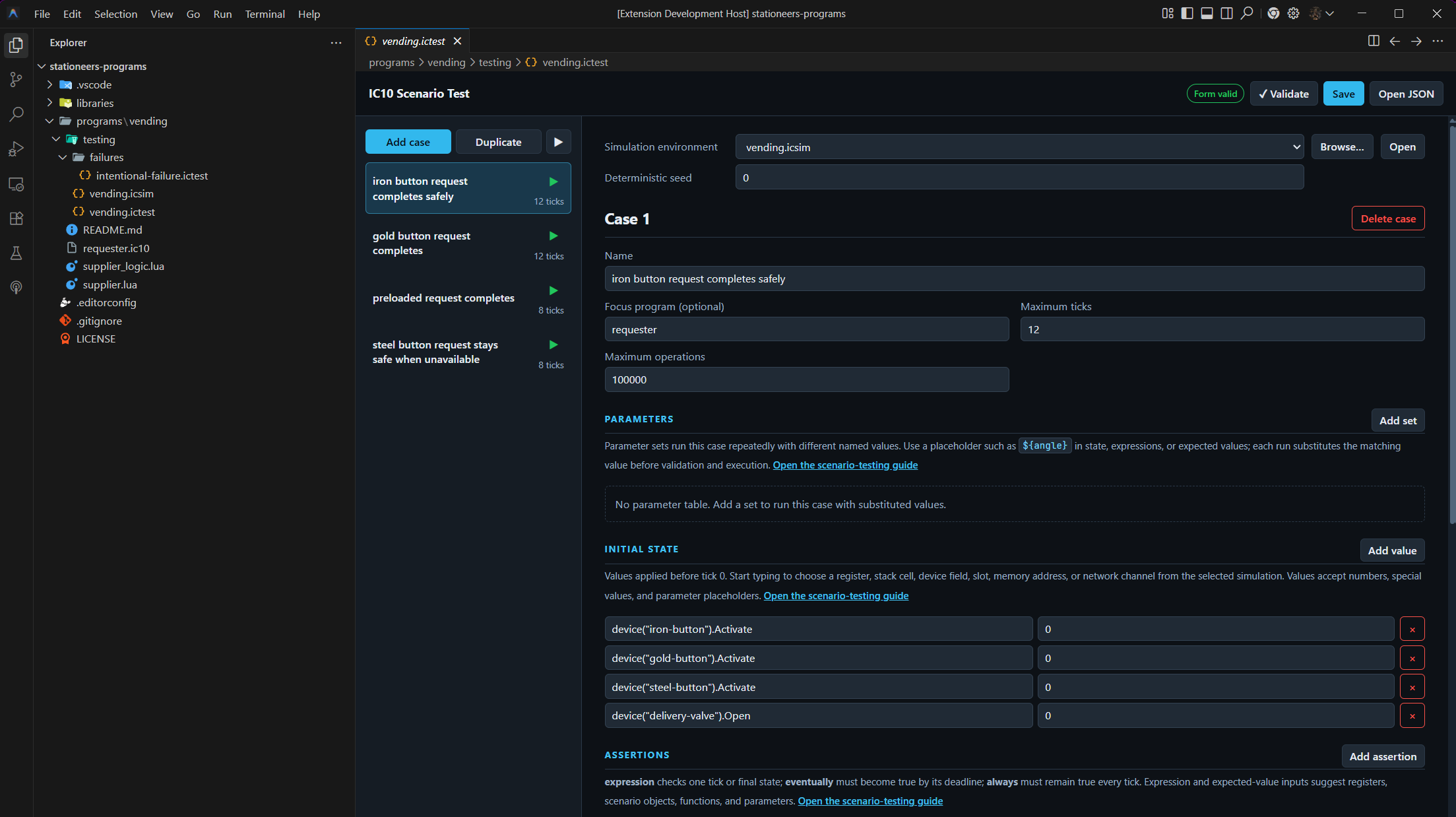Image resolution: width=1456 pixels, height=817 pixels.
Task: Run all cases with top play button
Action: coord(558,142)
